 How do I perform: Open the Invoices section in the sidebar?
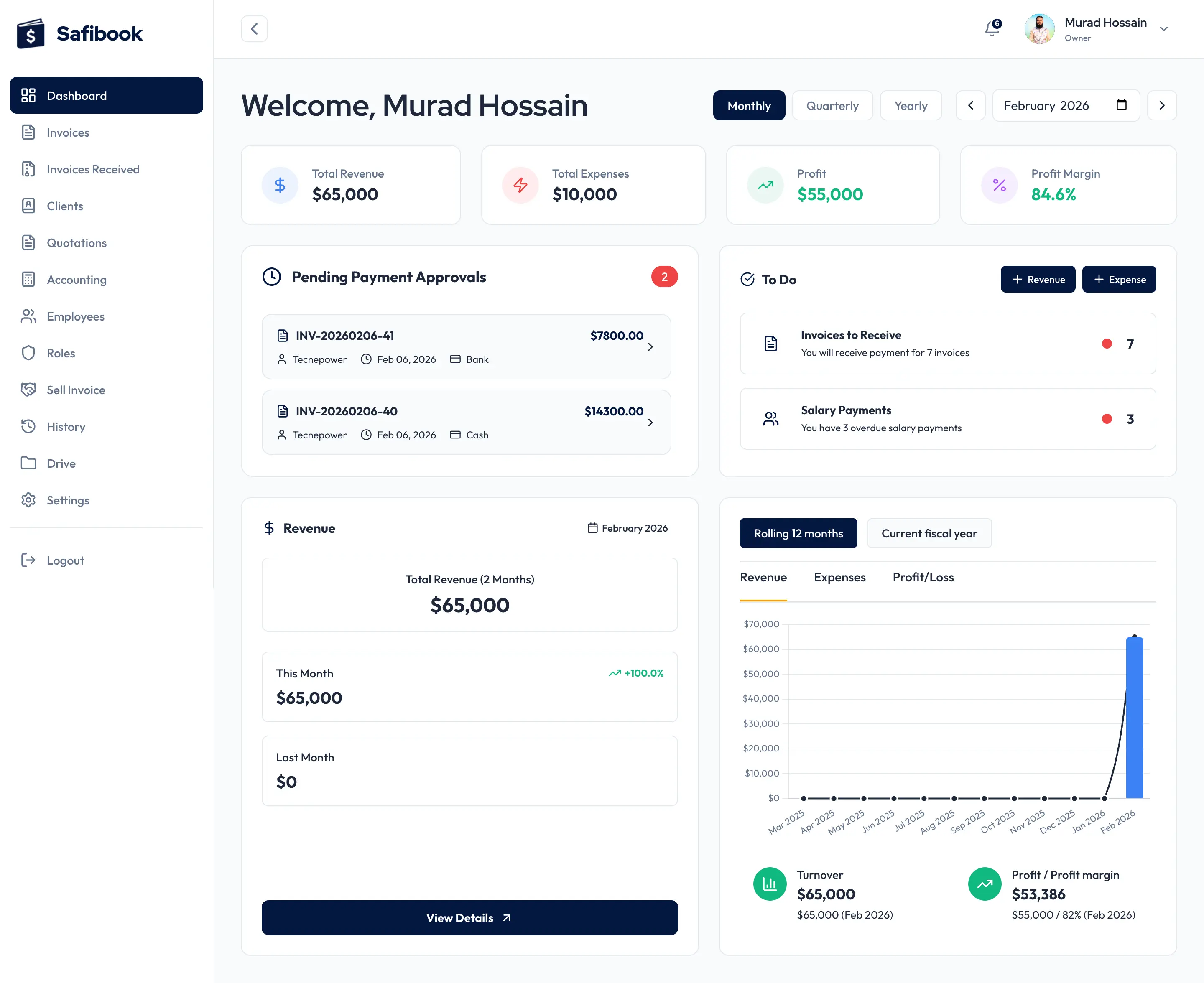pos(68,132)
